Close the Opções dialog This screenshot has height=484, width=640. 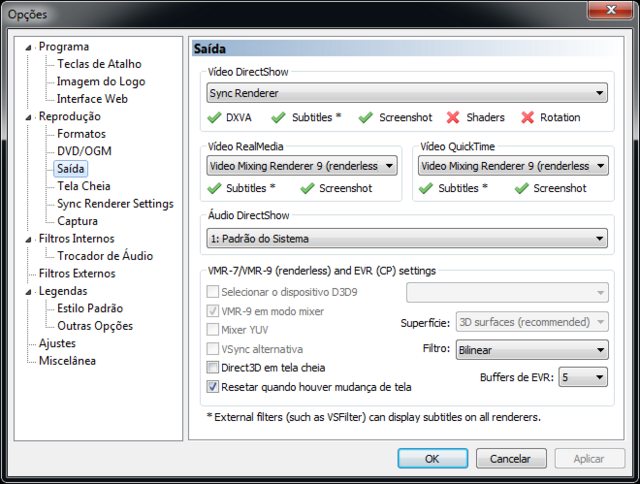(611, 9)
